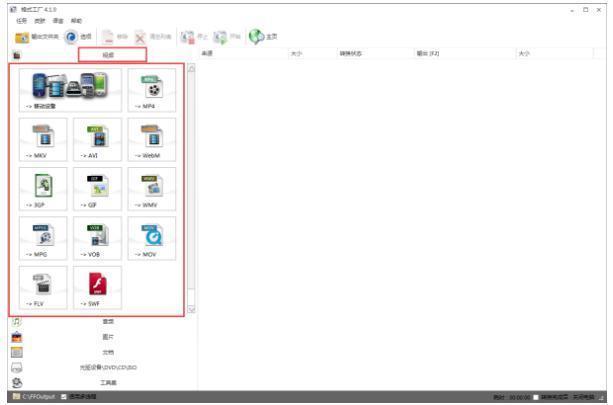The image size is (613, 405).
Task: Expand the Audio category panel
Action: [108, 321]
